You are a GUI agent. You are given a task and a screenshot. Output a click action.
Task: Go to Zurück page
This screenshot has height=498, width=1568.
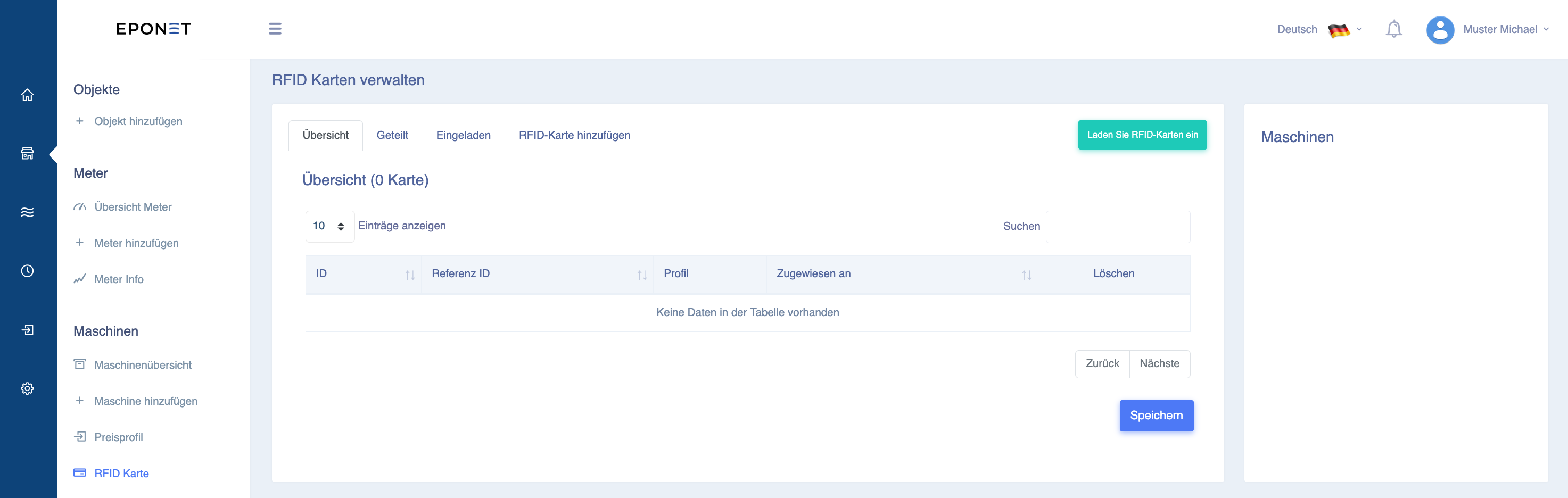[1102, 363]
